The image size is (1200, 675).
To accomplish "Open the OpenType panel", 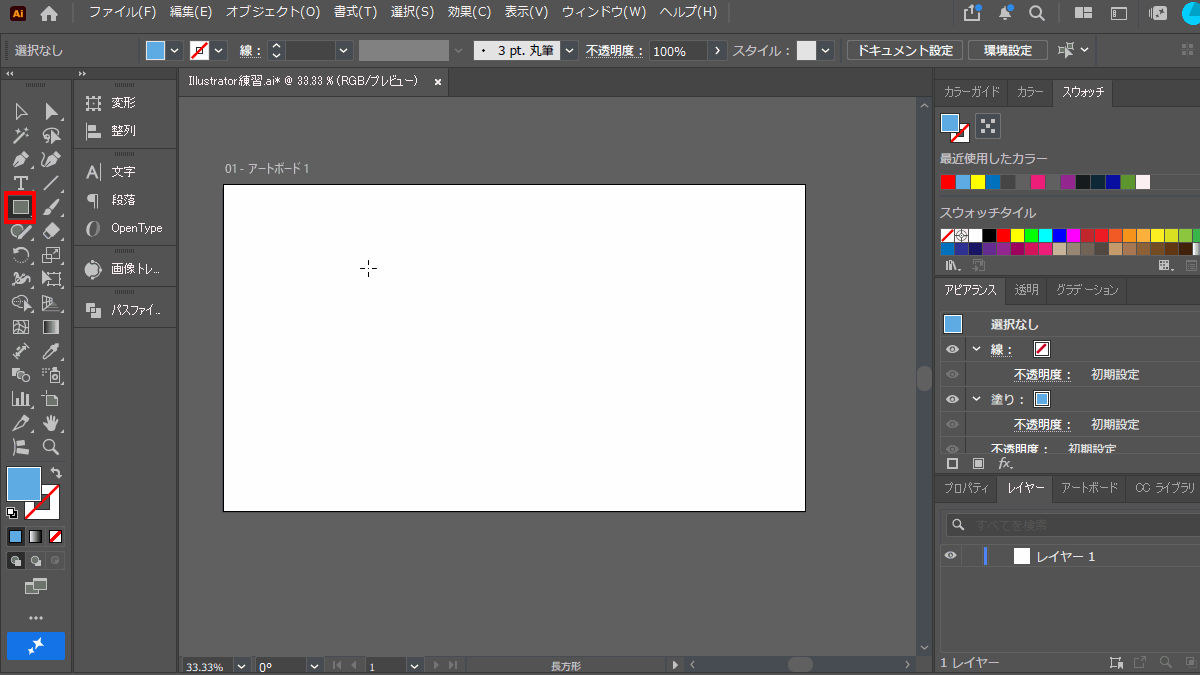I will click(x=124, y=228).
